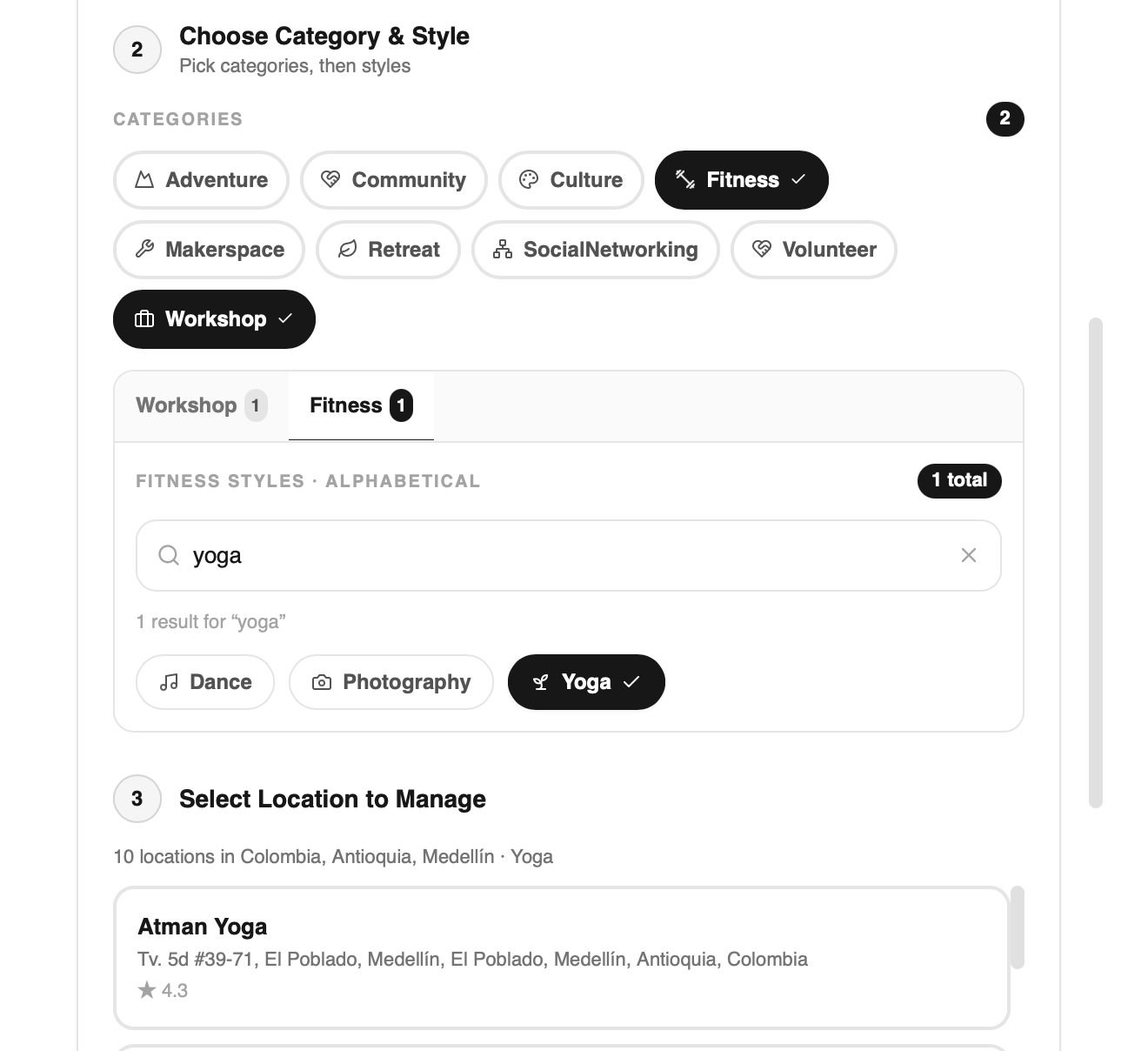Click the style search field containing yoga
The width and height of the screenshot is (1148, 1051).
coord(569,555)
